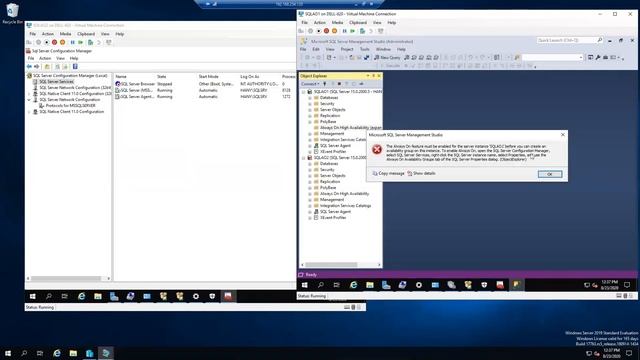Click checkpoint icon in SQLAG1 VM toolbar

[x=362, y=31]
